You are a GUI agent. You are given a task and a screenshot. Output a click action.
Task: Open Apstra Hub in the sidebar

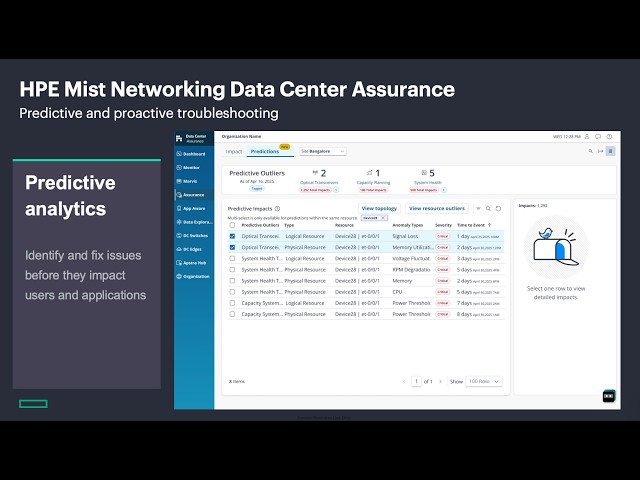coord(191,263)
